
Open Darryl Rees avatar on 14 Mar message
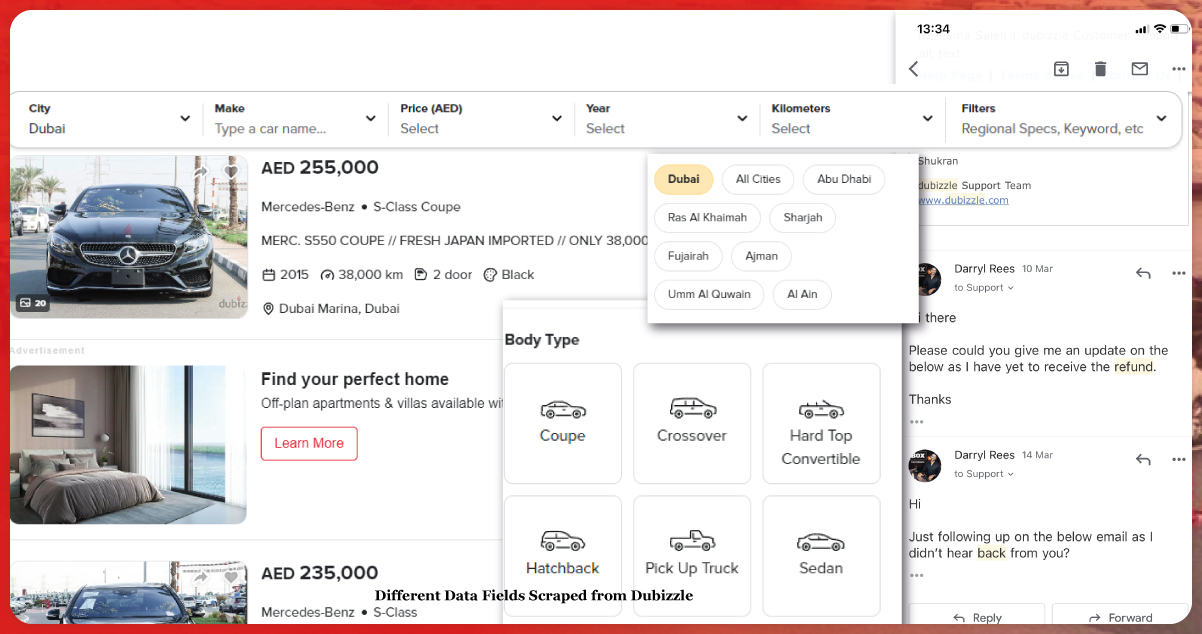pos(925,465)
